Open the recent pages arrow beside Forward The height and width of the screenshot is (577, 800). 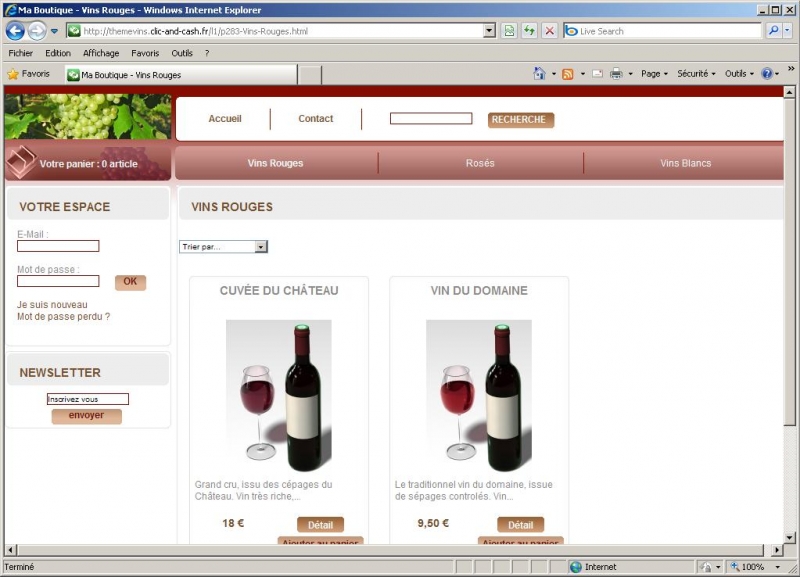(x=55, y=31)
